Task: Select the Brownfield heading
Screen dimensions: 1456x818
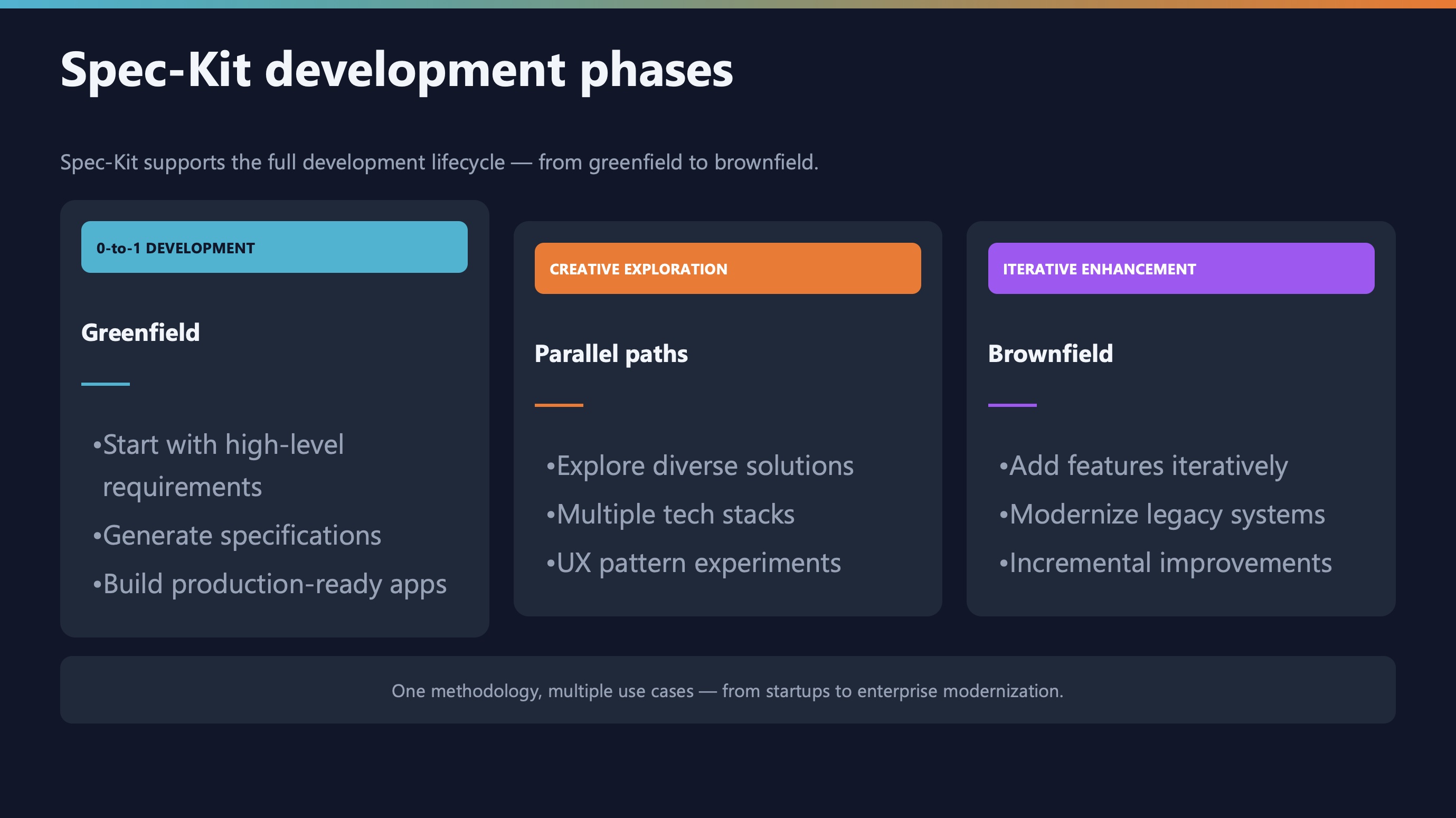Action: point(1050,354)
